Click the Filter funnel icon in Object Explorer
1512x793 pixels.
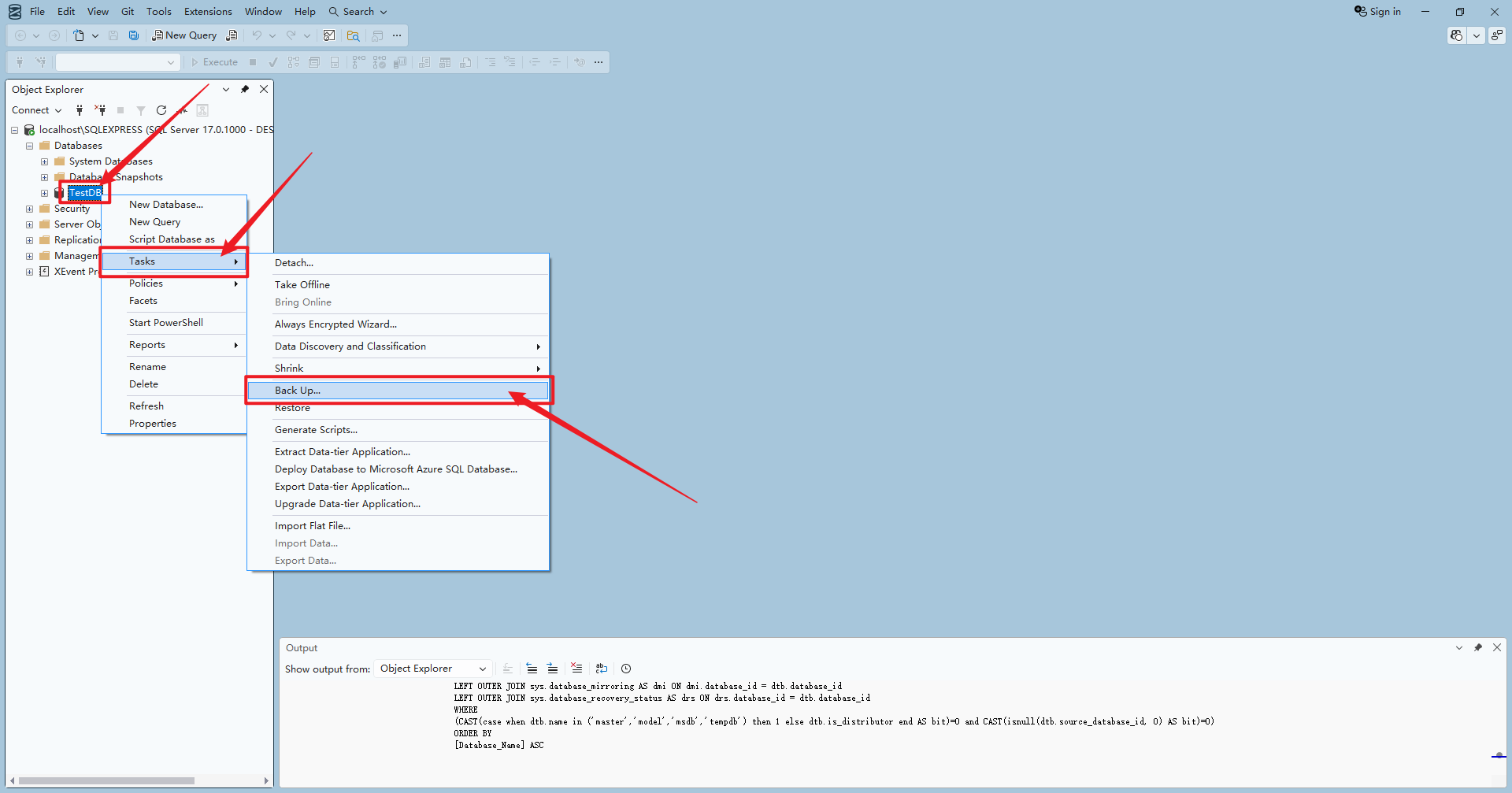pyautogui.click(x=141, y=110)
